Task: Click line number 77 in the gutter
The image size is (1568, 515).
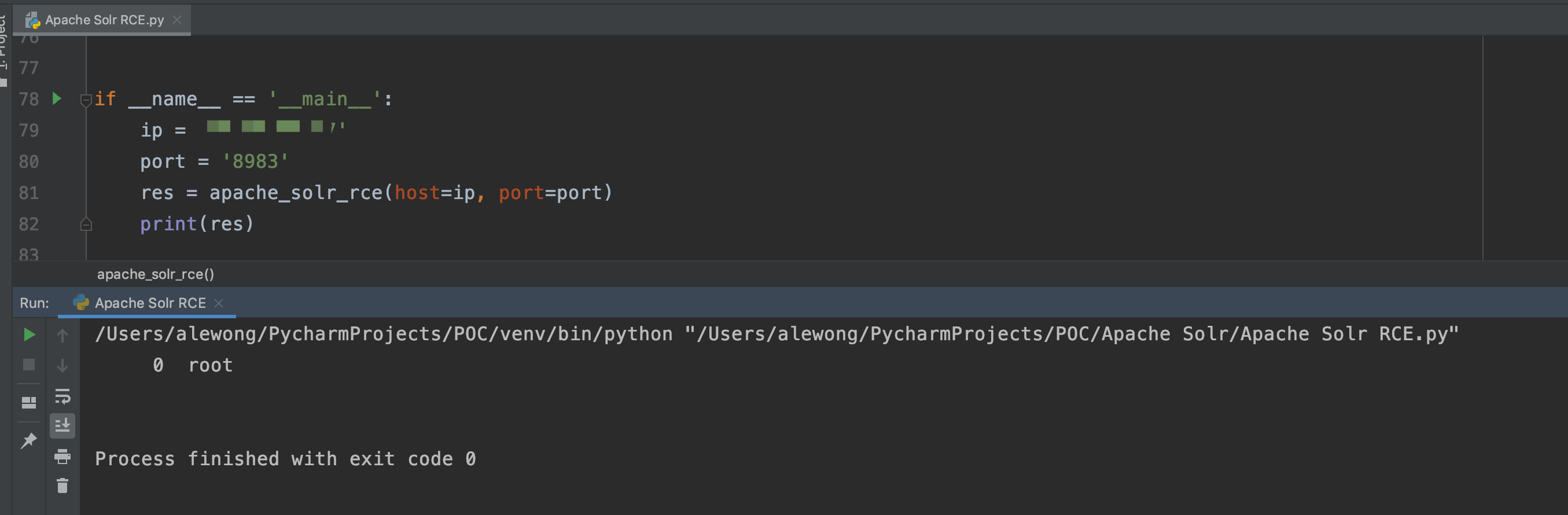Action: coord(28,68)
